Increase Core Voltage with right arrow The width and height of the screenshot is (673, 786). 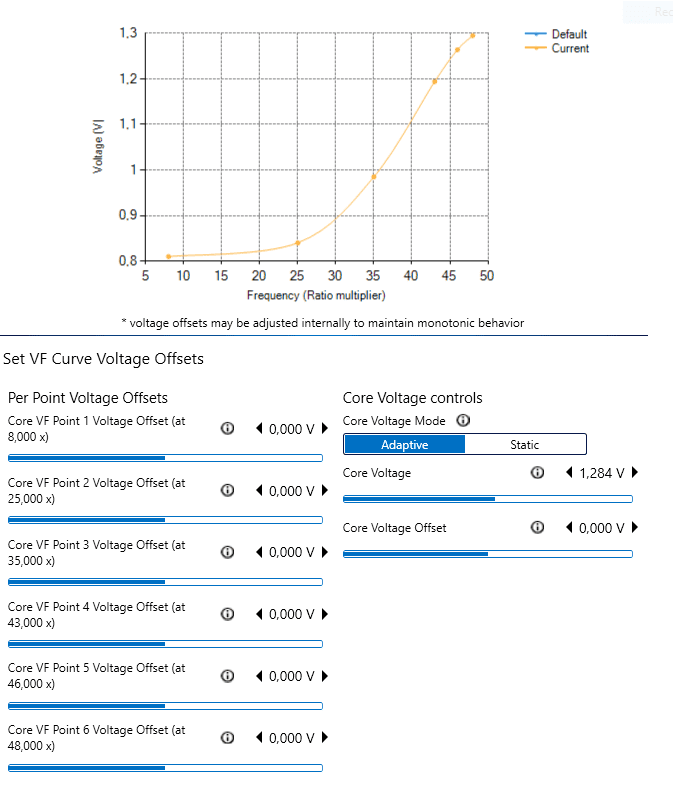(635, 472)
